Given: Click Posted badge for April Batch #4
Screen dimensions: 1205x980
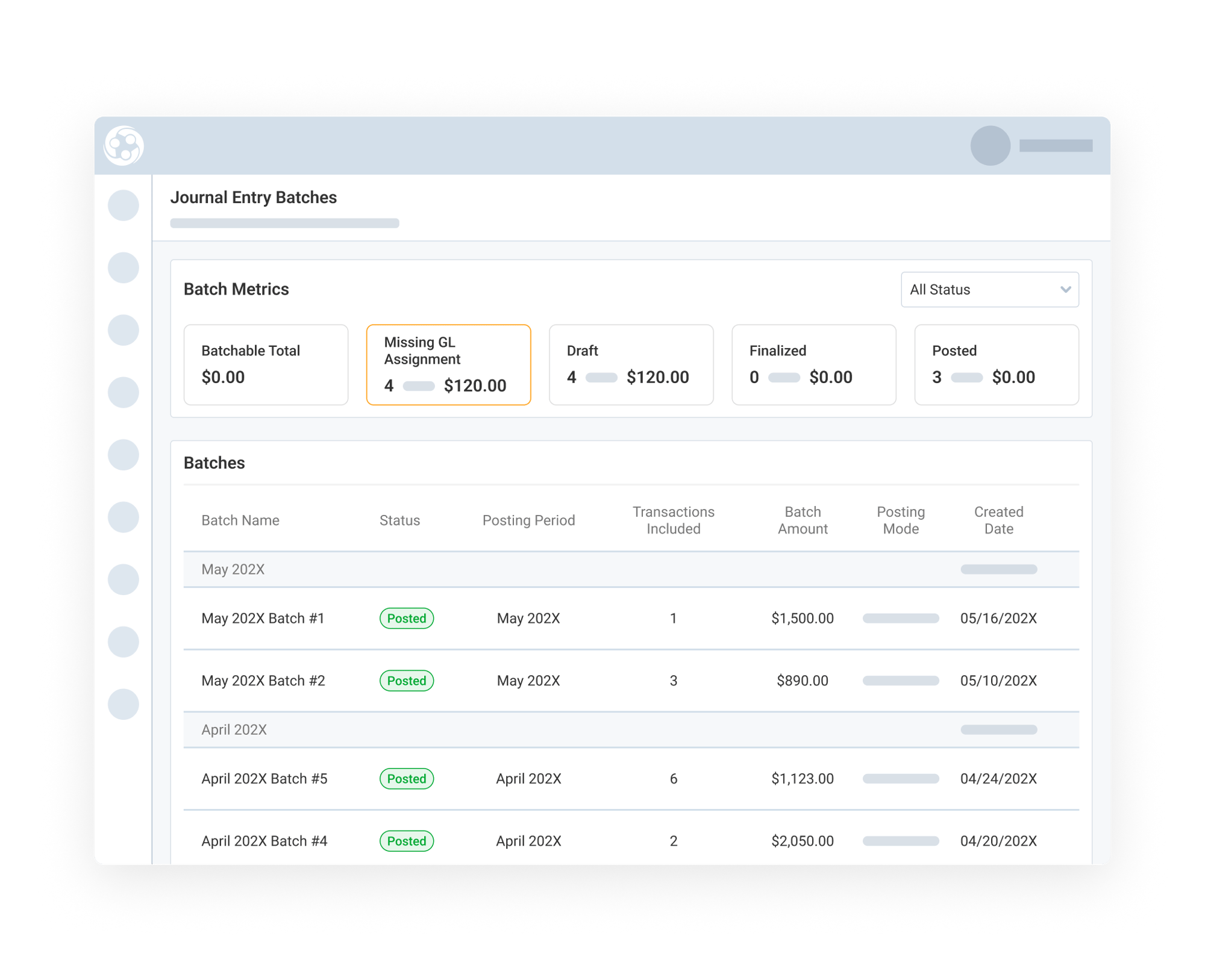Looking at the screenshot, I should coord(407,841).
